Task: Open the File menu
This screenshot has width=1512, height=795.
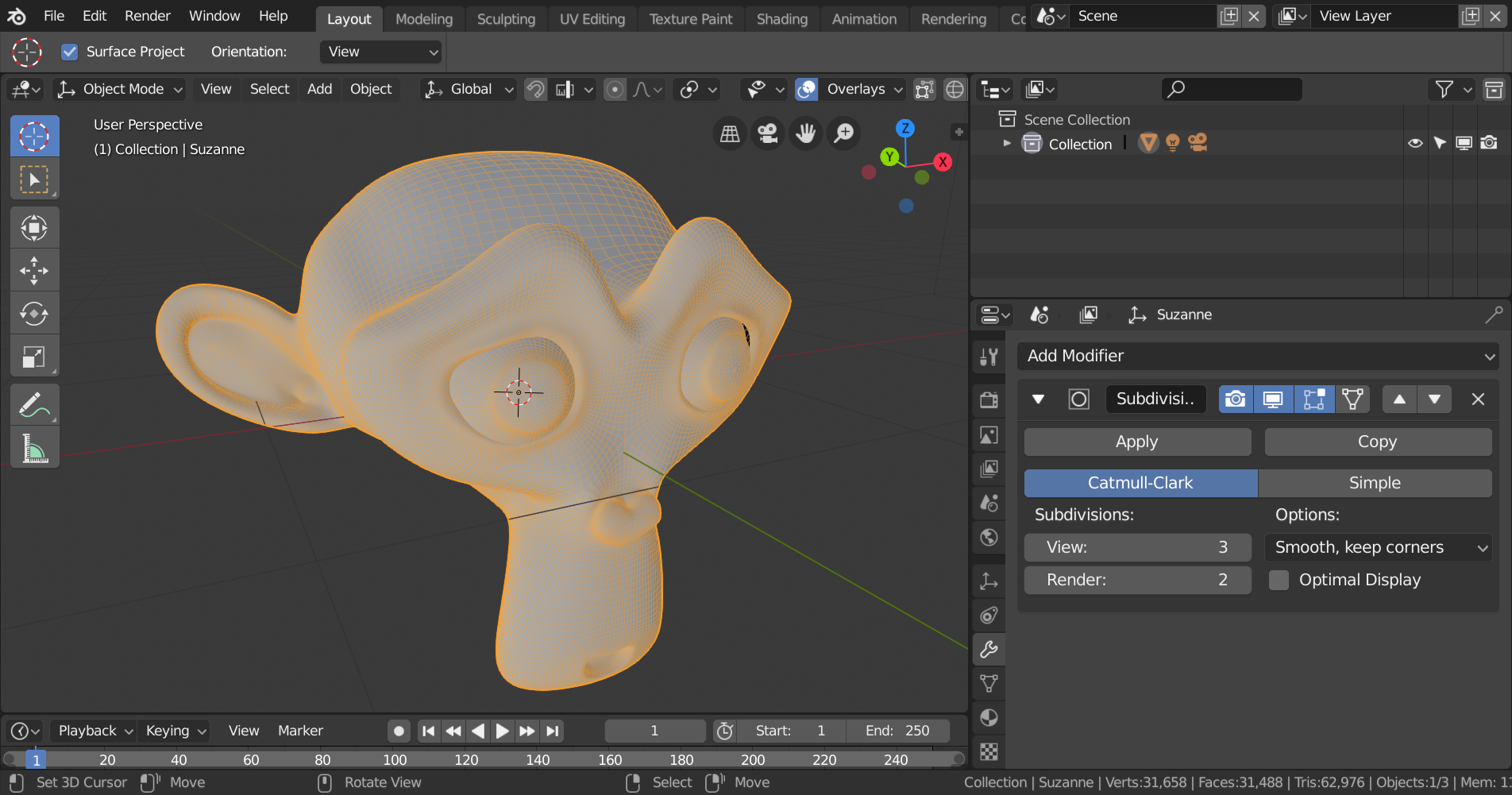Action: [54, 16]
